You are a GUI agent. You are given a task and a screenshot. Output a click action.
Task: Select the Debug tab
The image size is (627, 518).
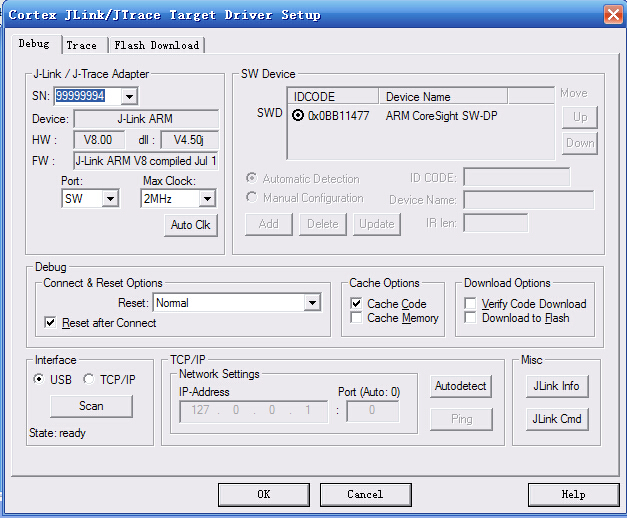pos(34,43)
